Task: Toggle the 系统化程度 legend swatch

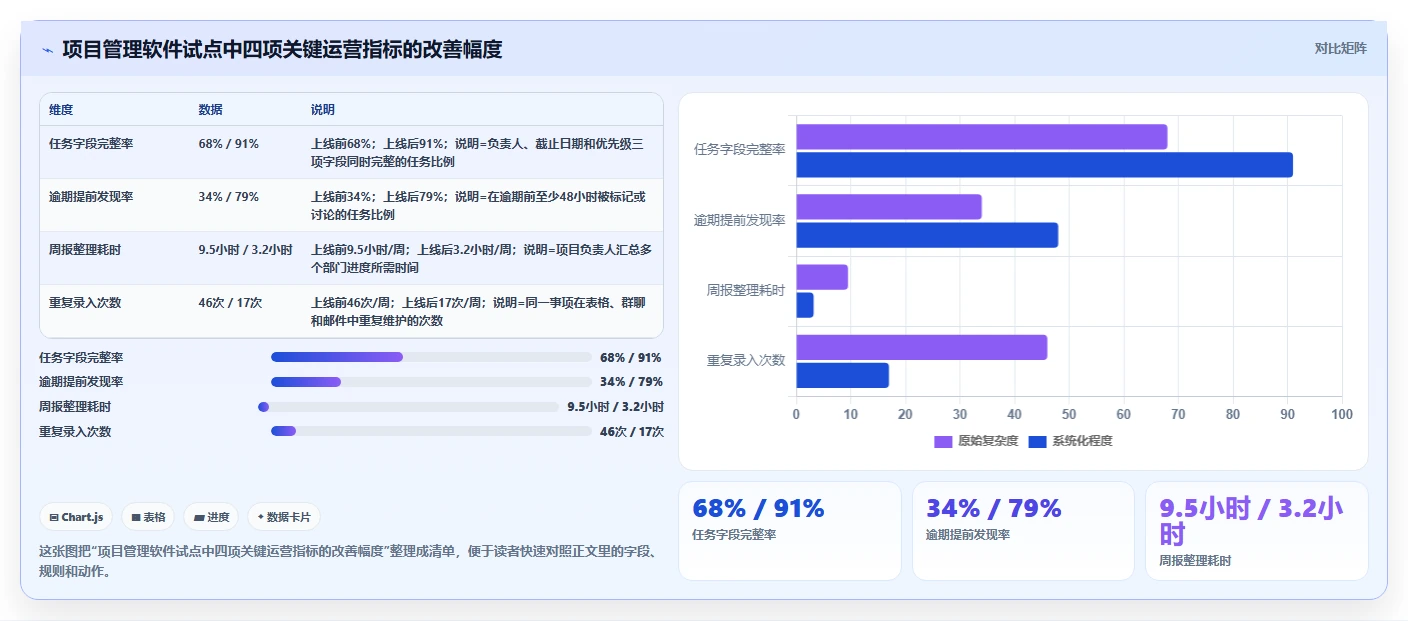Action: tap(1037, 441)
